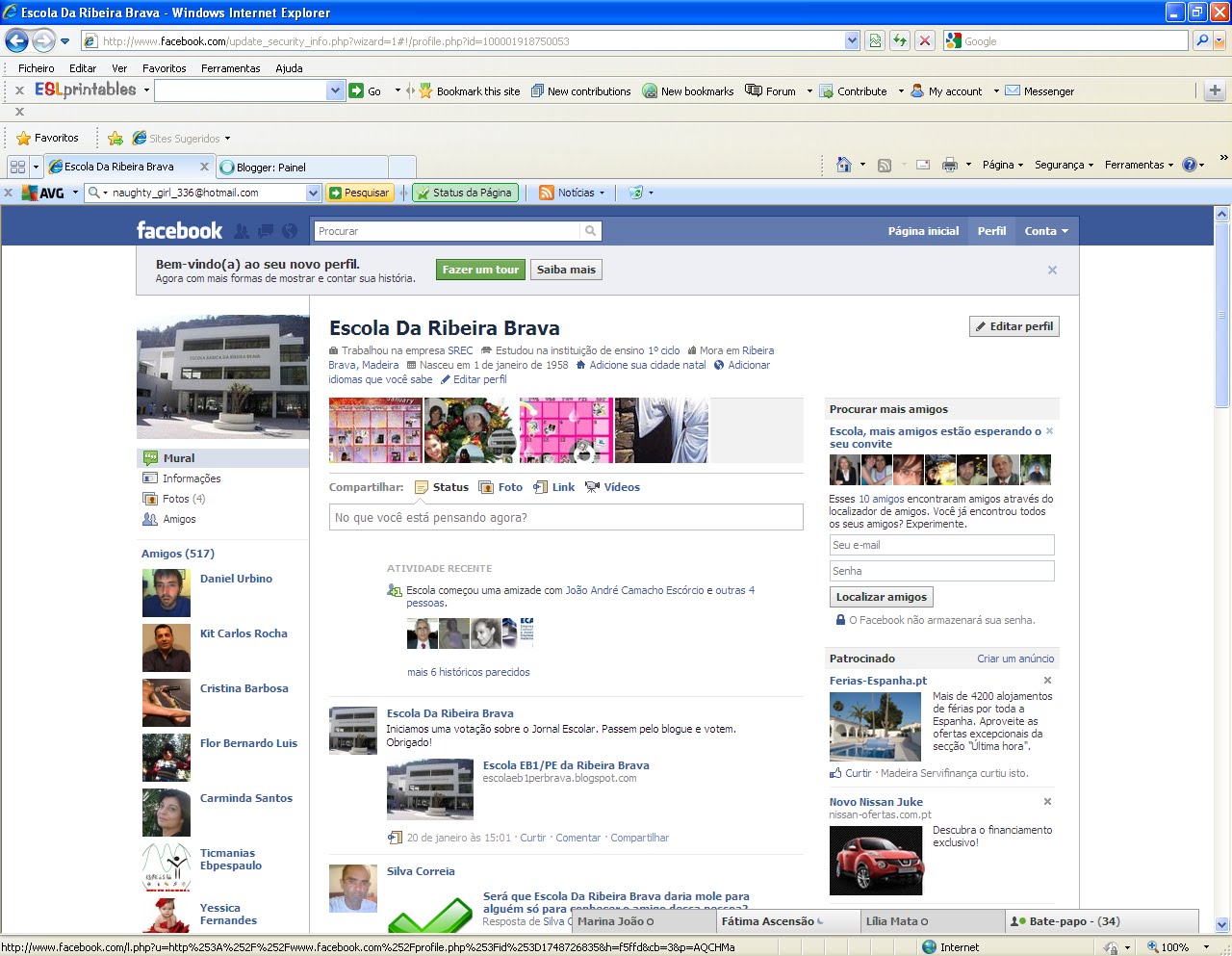
Task: Click the blue Help question mark icon
Action: [x=1190, y=165]
